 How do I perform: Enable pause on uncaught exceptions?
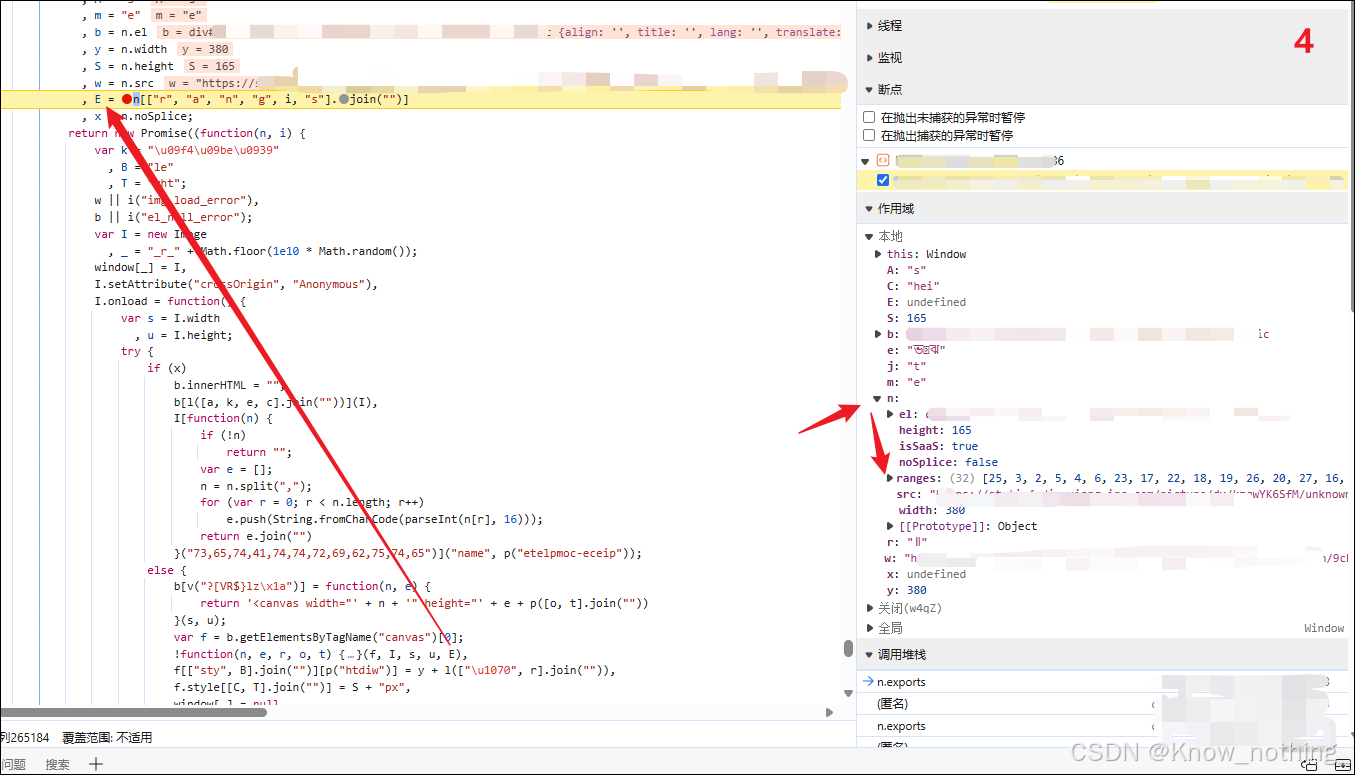869,117
